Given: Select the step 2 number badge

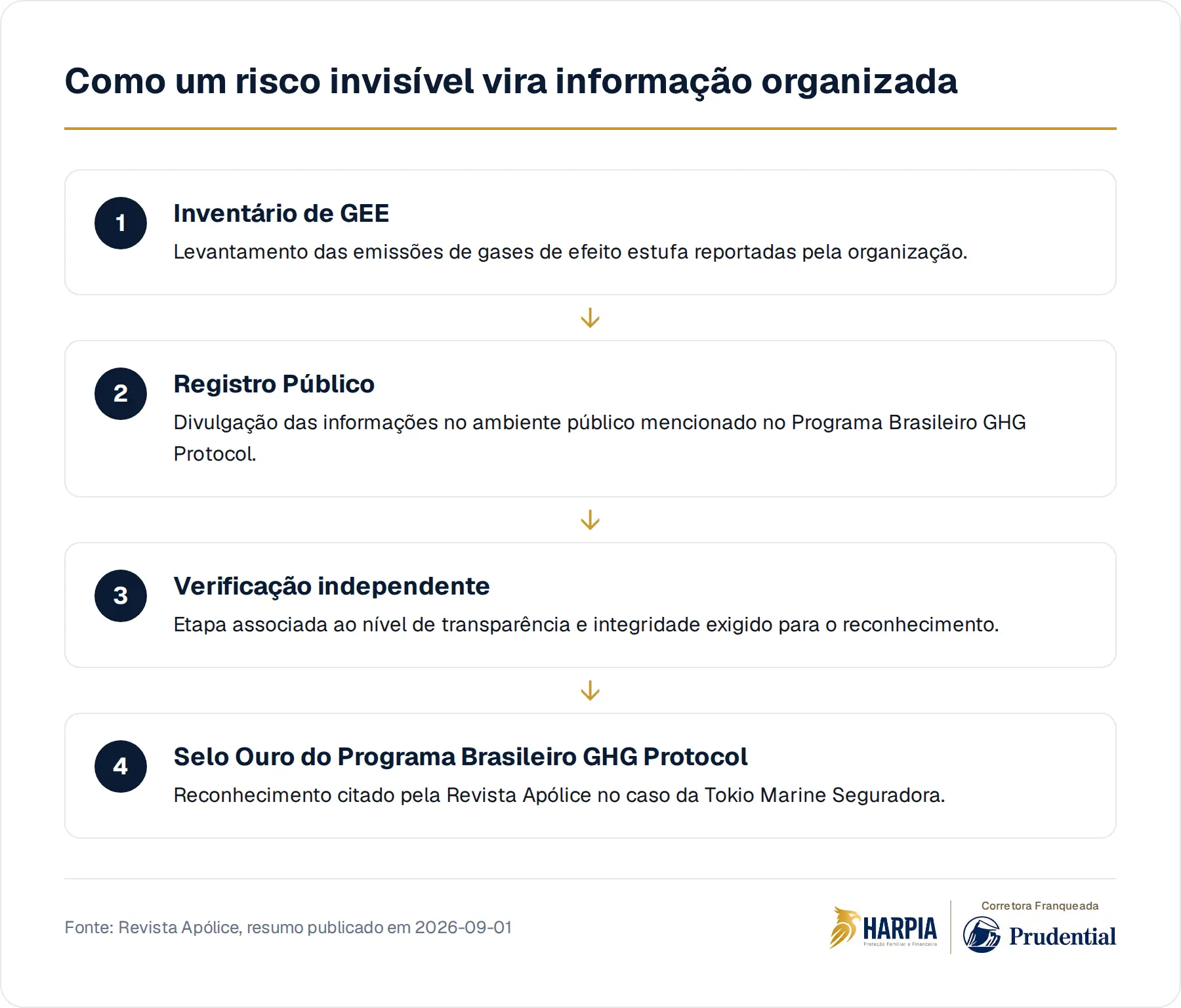Looking at the screenshot, I should pyautogui.click(x=121, y=394).
